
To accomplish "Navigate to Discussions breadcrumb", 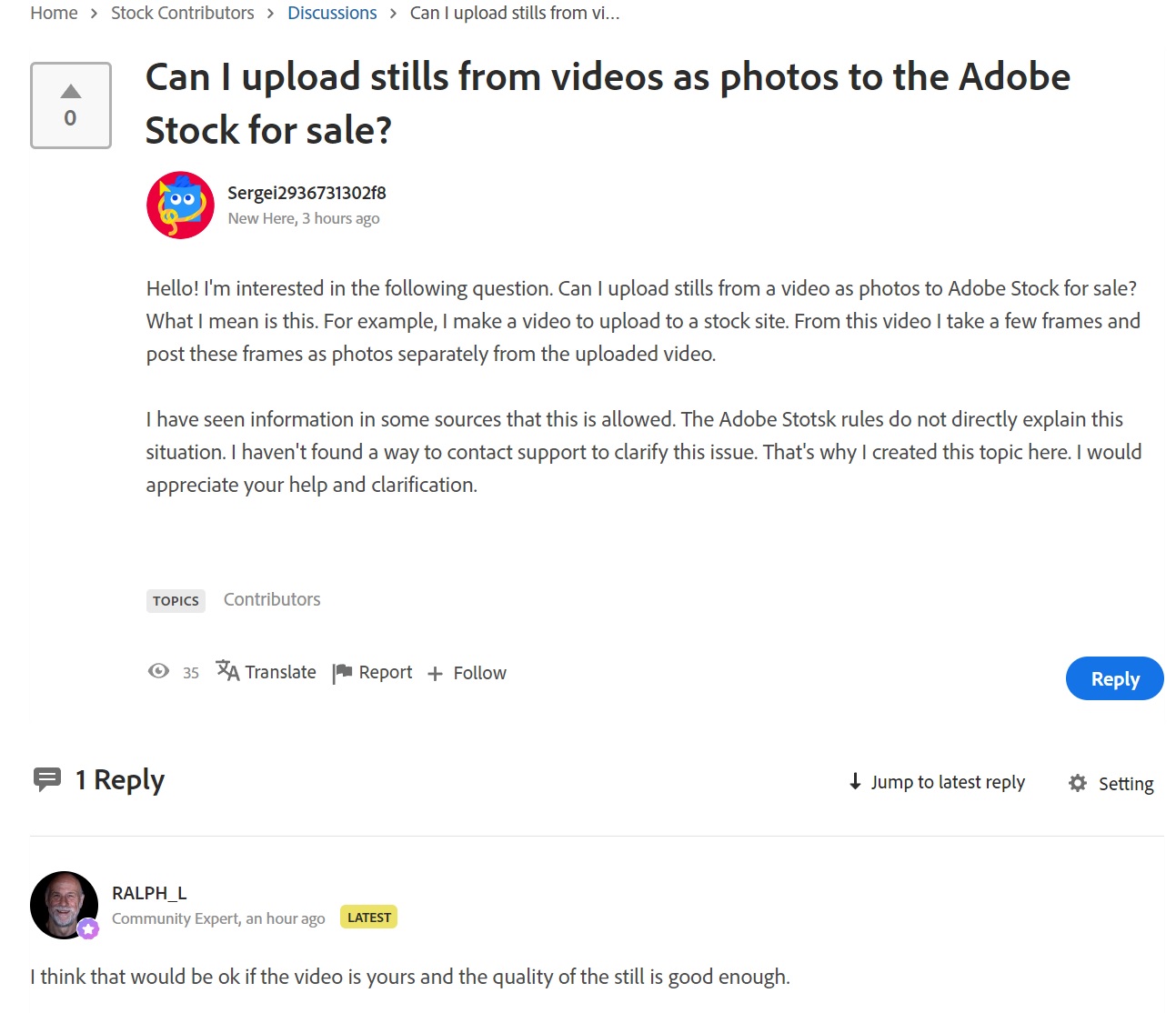I will click(x=332, y=13).
